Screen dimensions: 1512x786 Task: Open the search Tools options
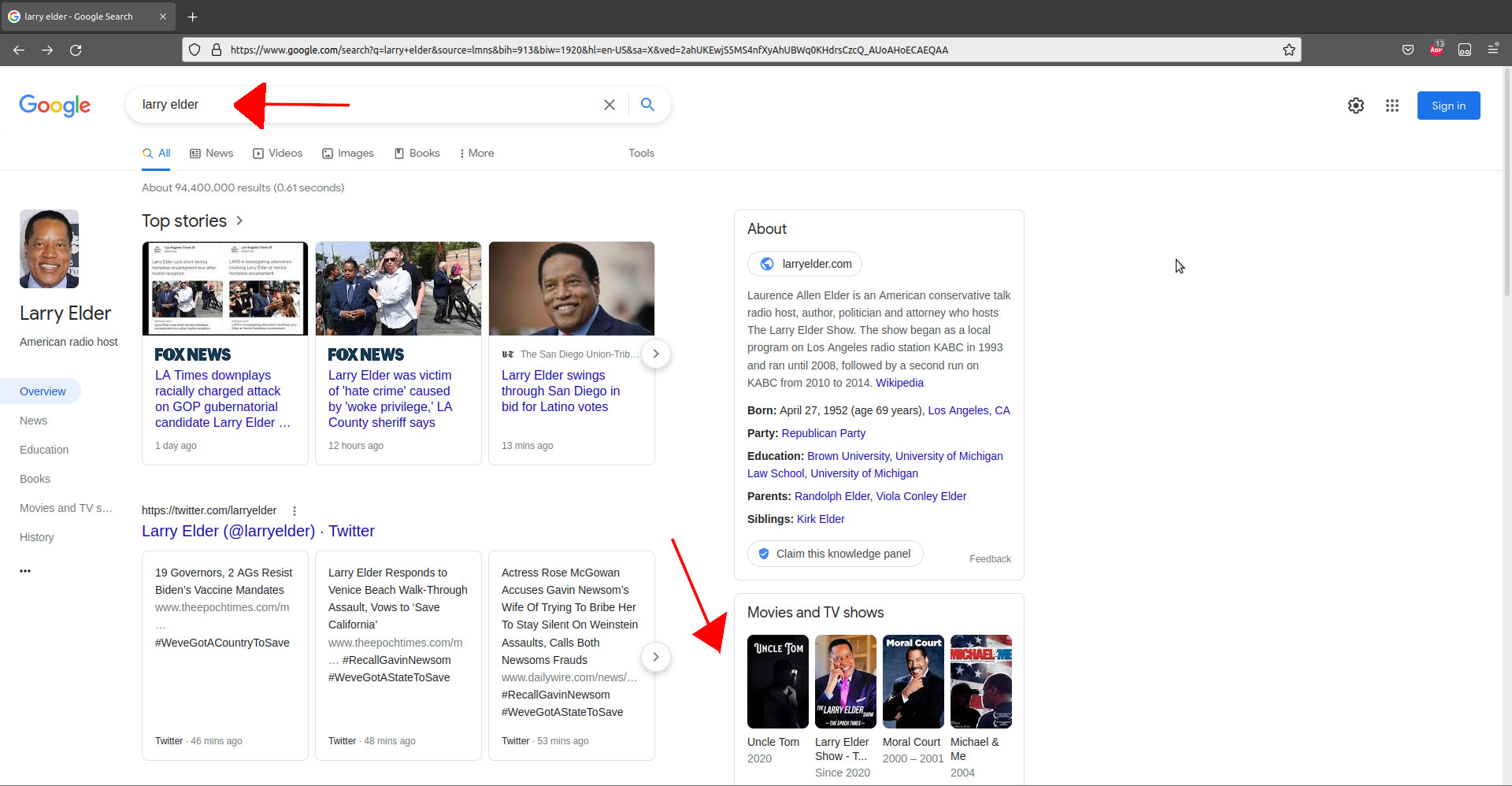[x=641, y=154]
